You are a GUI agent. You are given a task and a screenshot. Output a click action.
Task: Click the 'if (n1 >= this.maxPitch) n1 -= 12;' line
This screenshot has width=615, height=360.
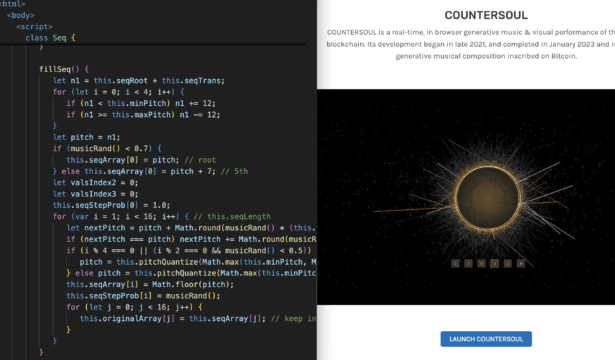tap(143, 115)
